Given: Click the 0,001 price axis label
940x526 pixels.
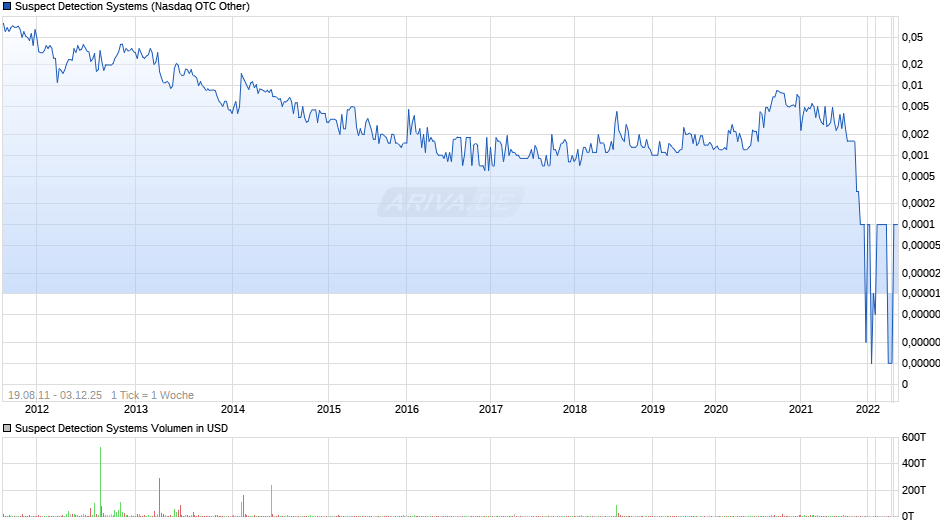Looking at the screenshot, I should [915, 155].
